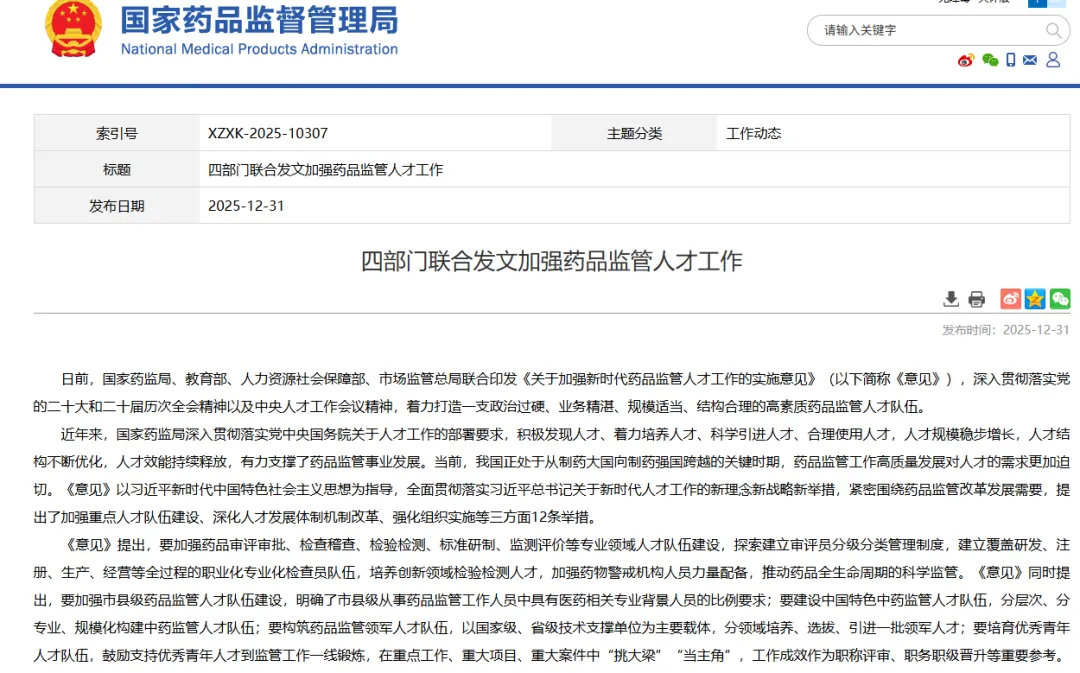This screenshot has width=1080, height=673.
Task: Open the mobile phone icon in header
Action: 1010,60
